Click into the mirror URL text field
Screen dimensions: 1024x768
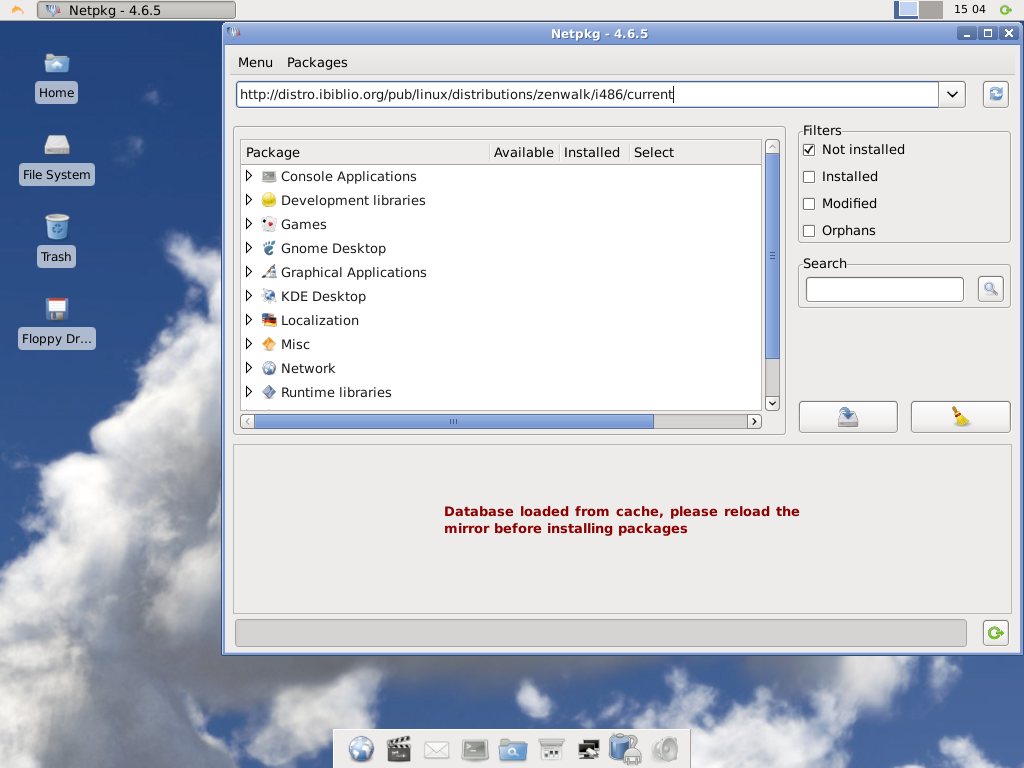click(x=587, y=94)
